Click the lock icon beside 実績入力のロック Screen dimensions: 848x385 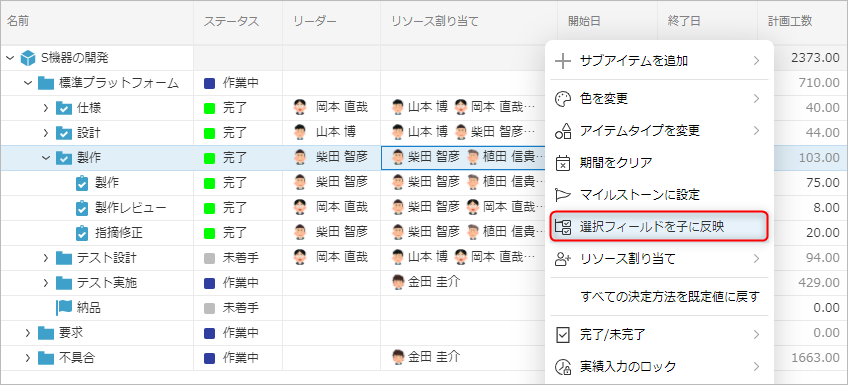click(564, 367)
